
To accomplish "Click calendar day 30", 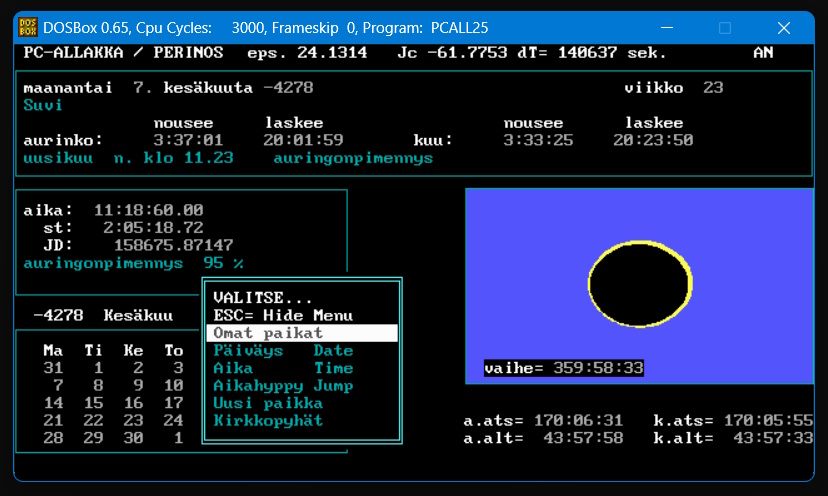I will click(133, 437).
